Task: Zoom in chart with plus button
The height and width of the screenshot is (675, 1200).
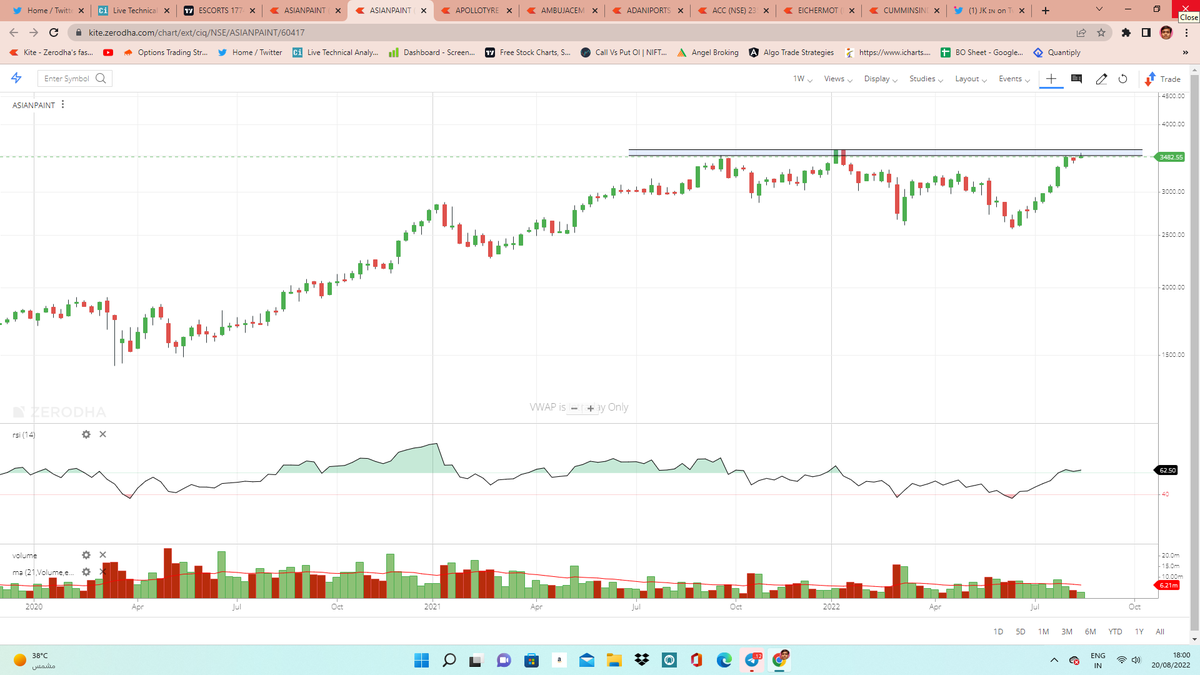Action: tap(590, 408)
